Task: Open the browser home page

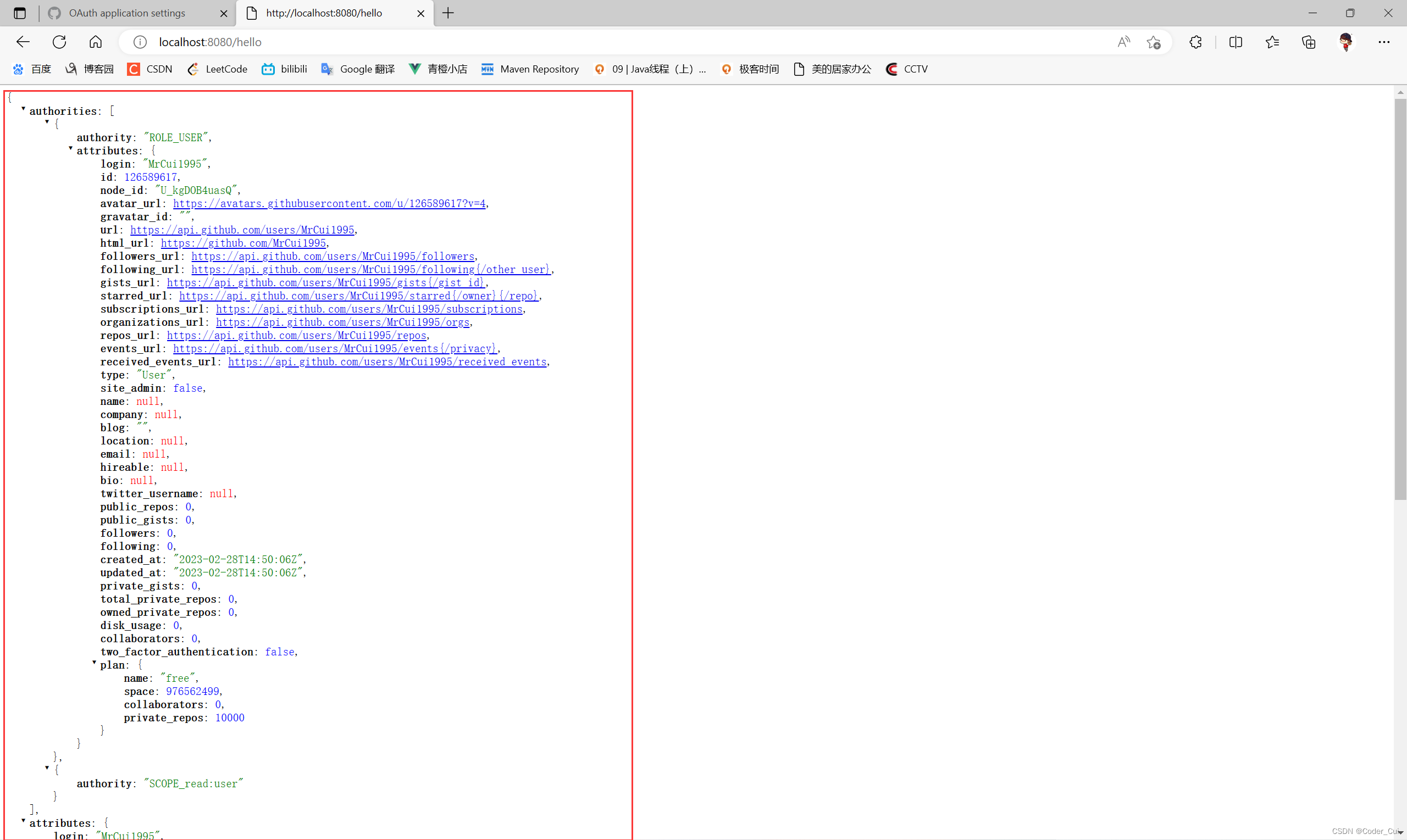Action: pyautogui.click(x=95, y=42)
